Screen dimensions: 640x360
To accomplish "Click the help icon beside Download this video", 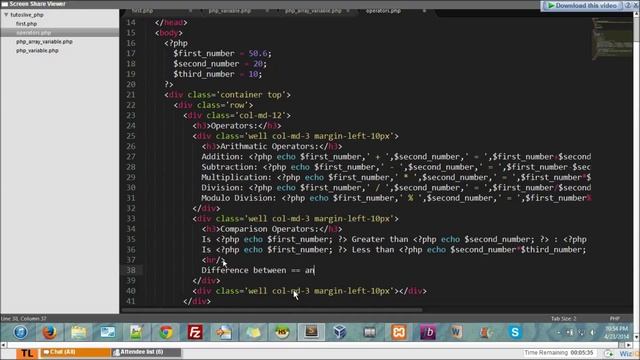I will coord(628,5).
